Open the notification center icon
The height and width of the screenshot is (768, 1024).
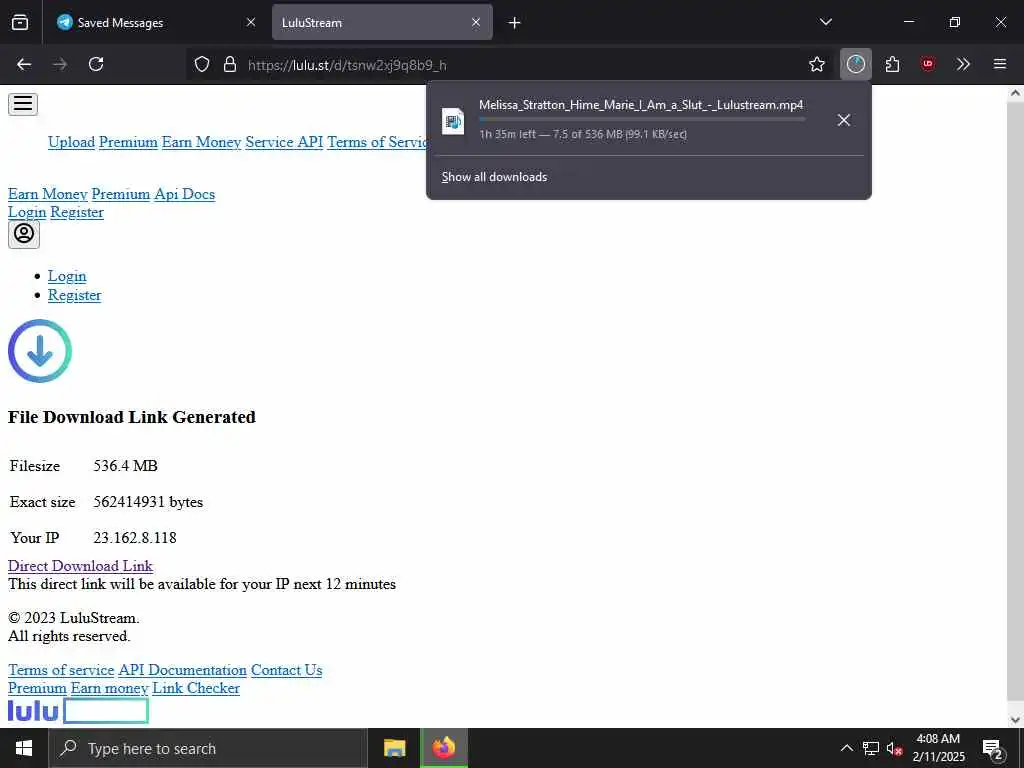(x=992, y=748)
